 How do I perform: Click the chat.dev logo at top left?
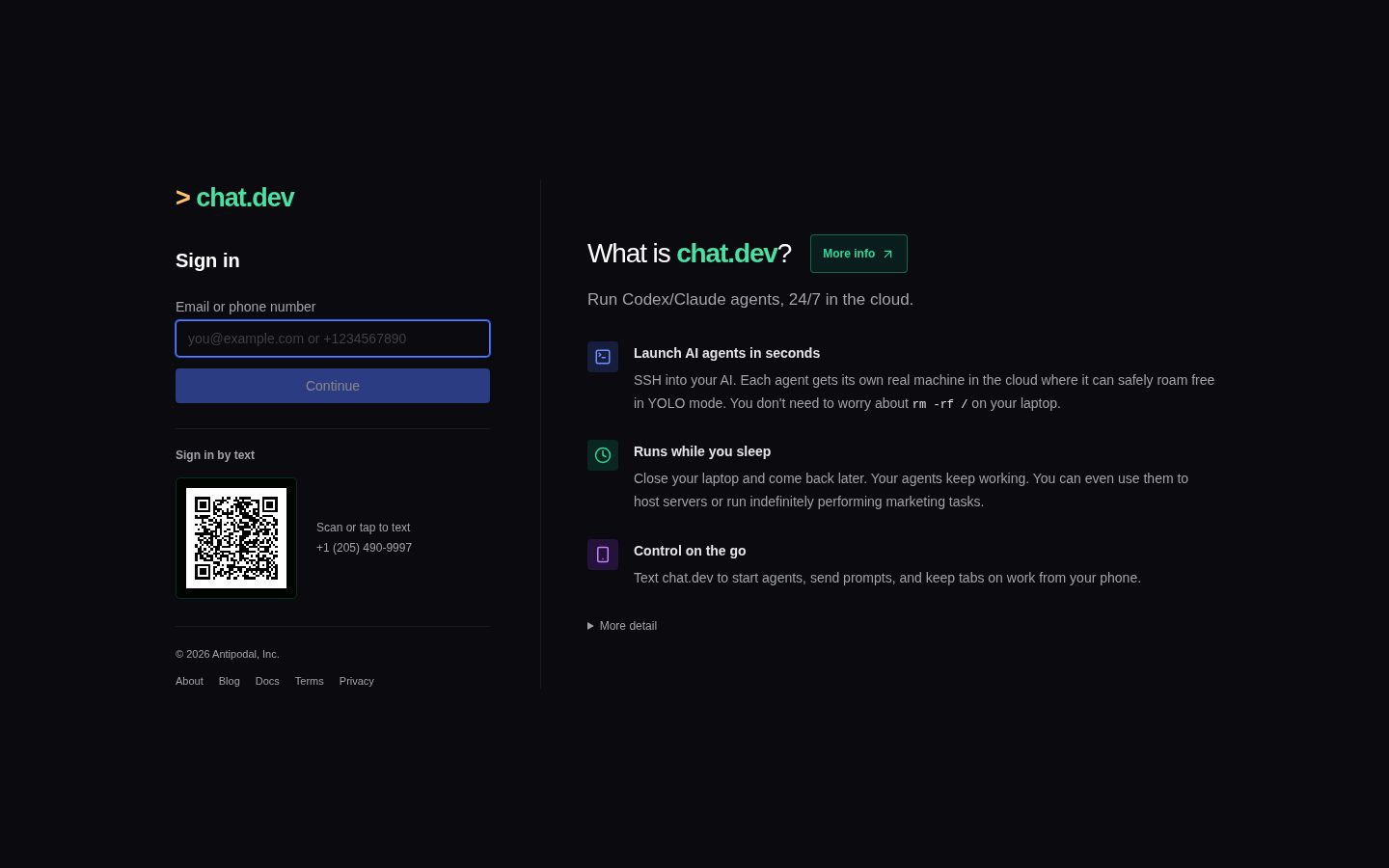(x=234, y=198)
